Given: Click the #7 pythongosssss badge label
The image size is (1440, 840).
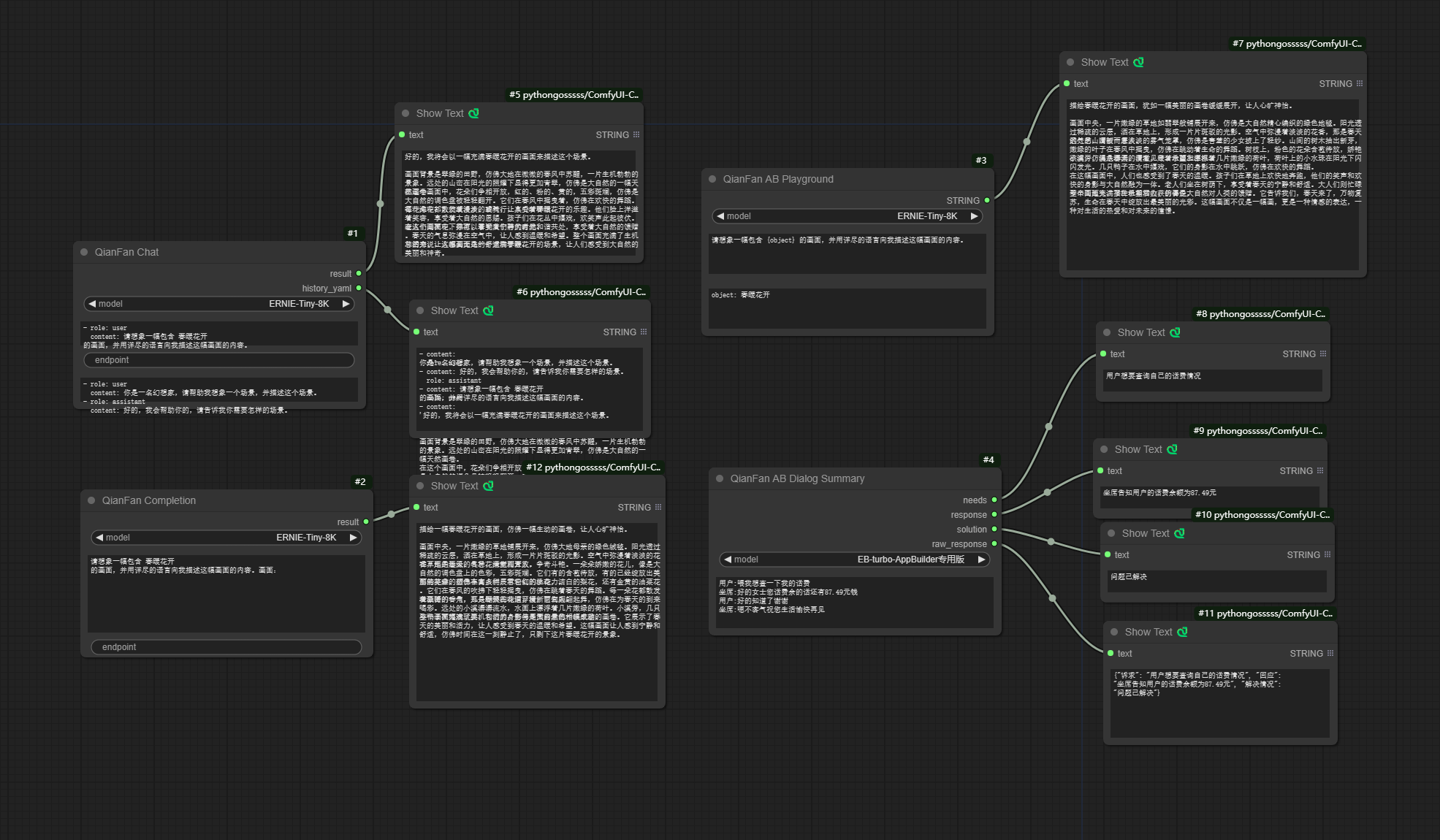Looking at the screenshot, I should click(x=1297, y=44).
